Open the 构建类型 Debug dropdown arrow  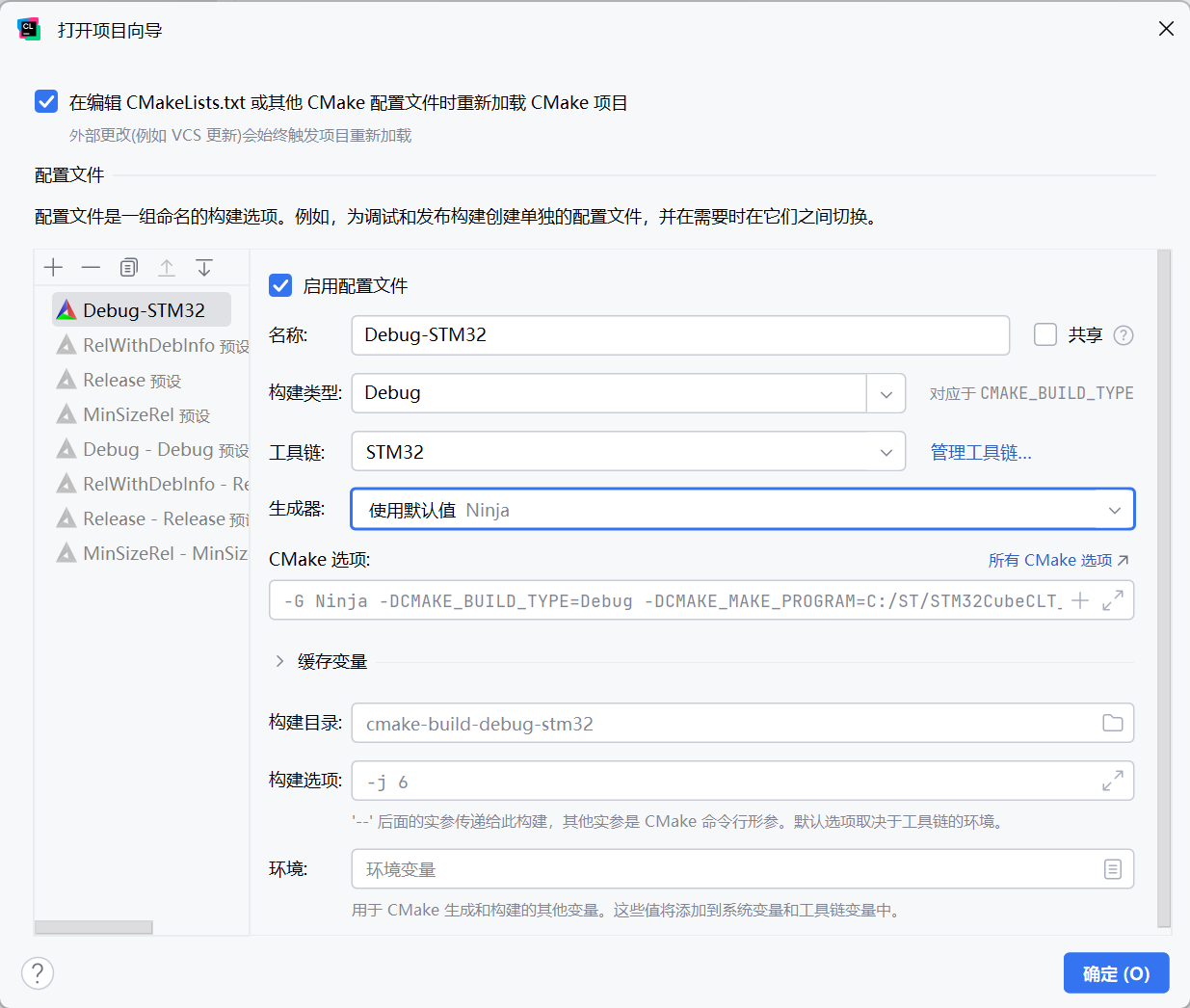tap(886, 393)
